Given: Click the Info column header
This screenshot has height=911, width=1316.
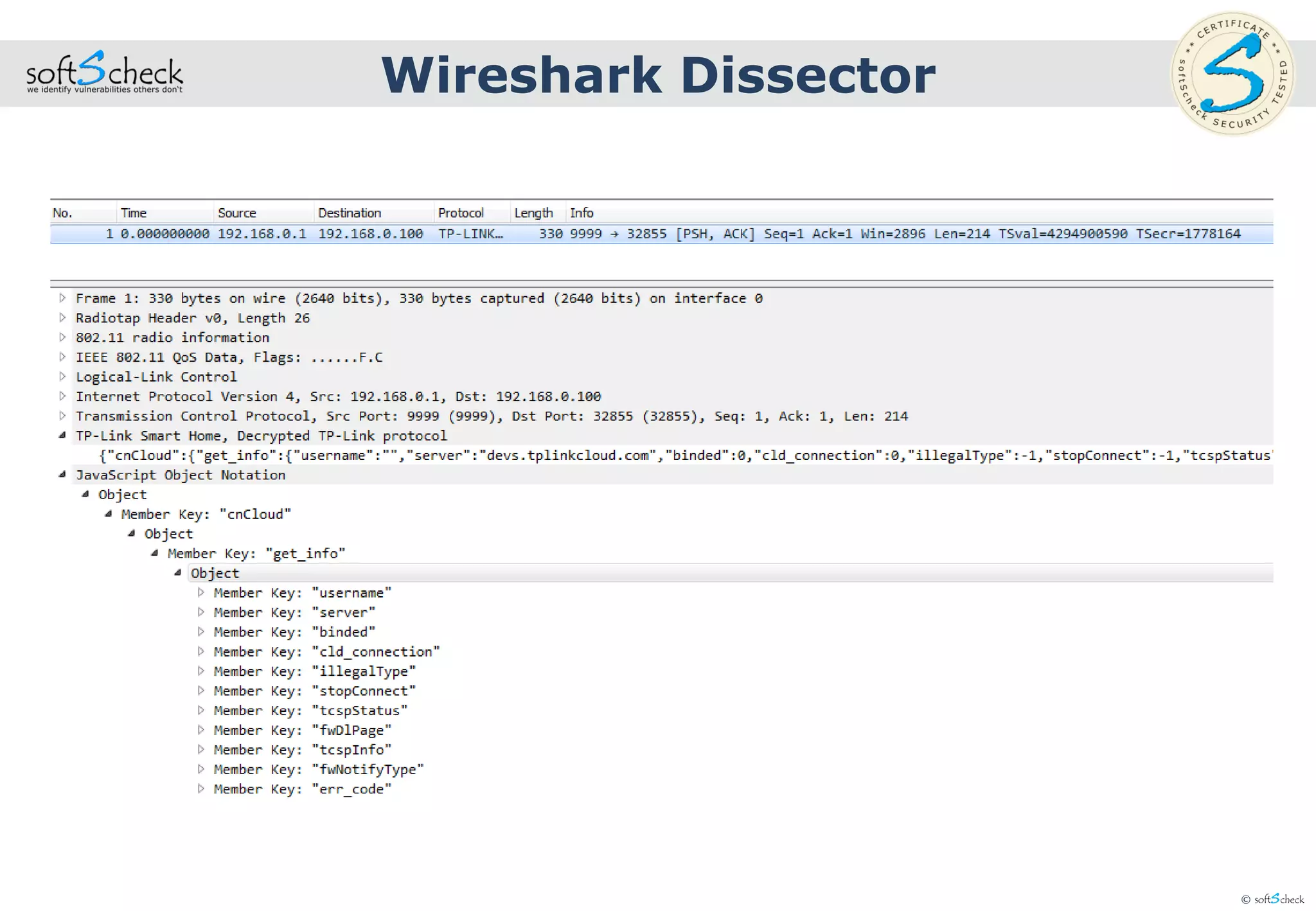Looking at the screenshot, I should (x=919, y=213).
